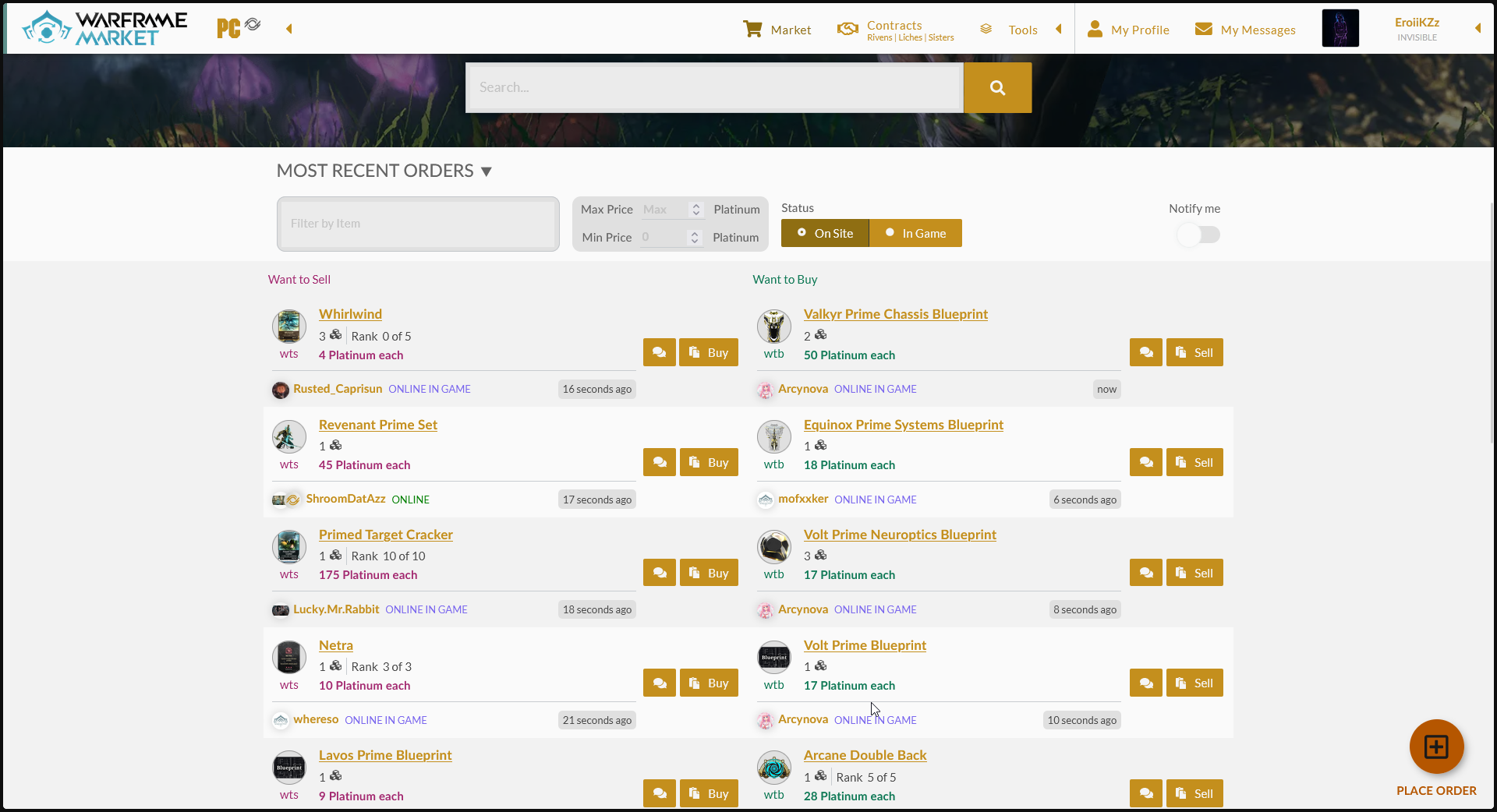The image size is (1497, 812).
Task: Click the EroiiKZz user avatar
Action: tap(1340, 28)
